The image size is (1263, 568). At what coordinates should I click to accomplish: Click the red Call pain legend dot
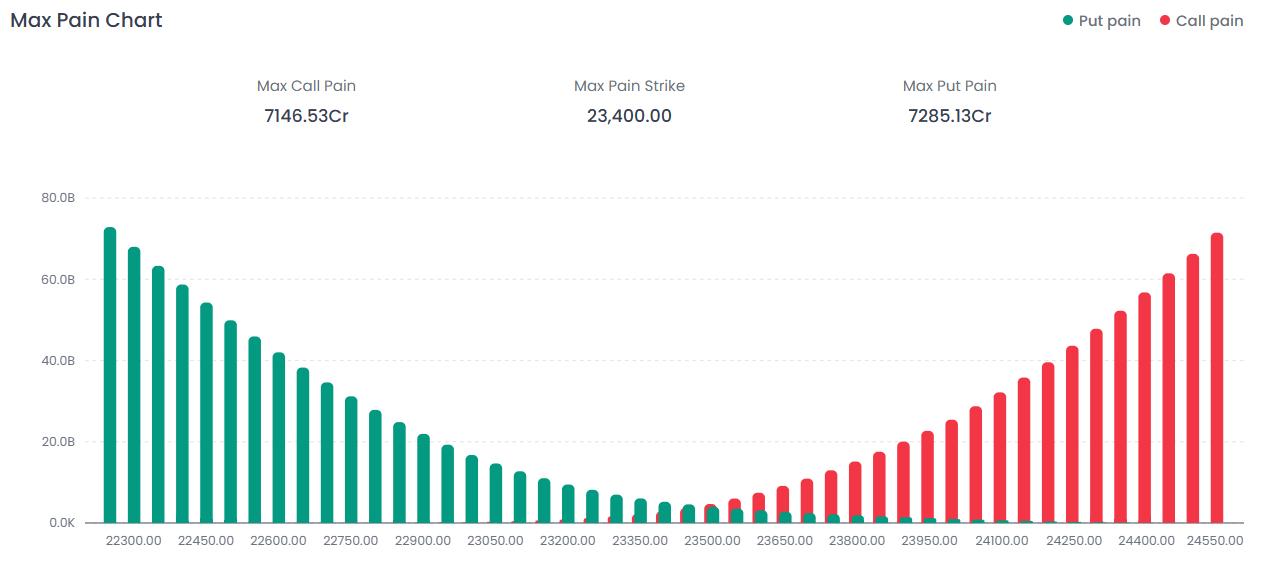1165,21
